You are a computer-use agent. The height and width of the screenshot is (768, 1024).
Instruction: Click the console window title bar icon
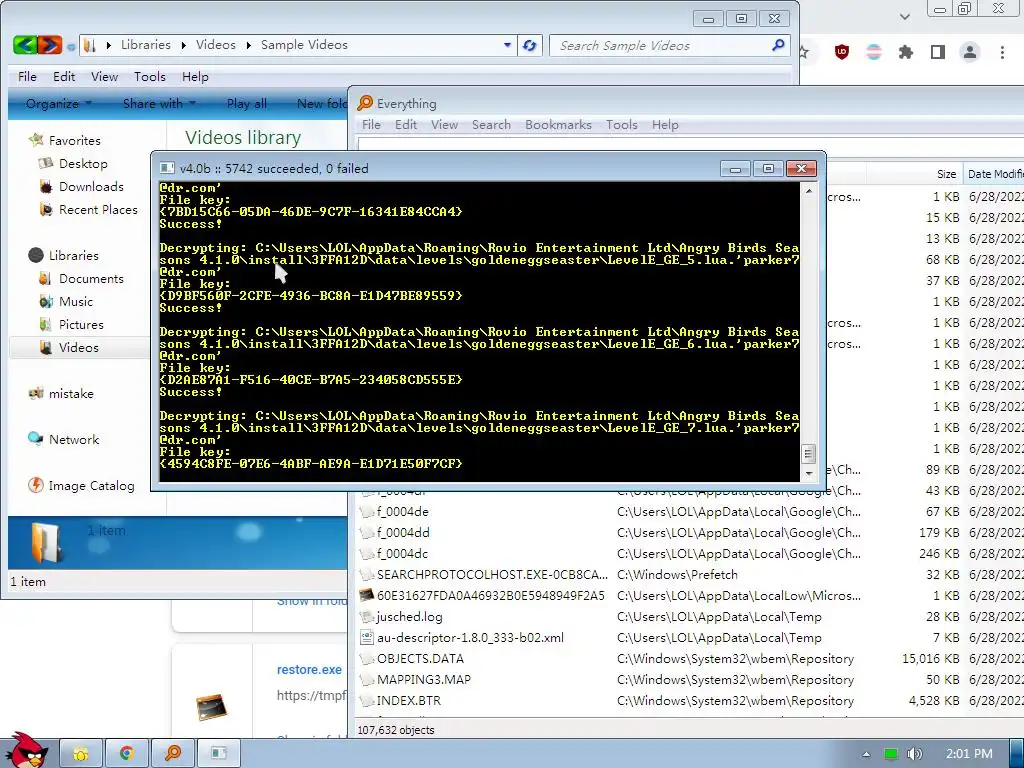point(167,168)
